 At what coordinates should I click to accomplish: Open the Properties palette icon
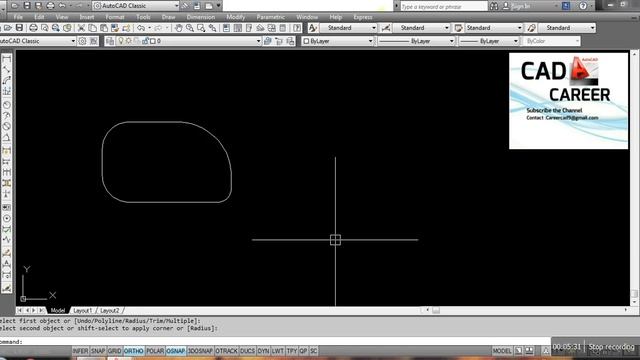click(x=227, y=28)
